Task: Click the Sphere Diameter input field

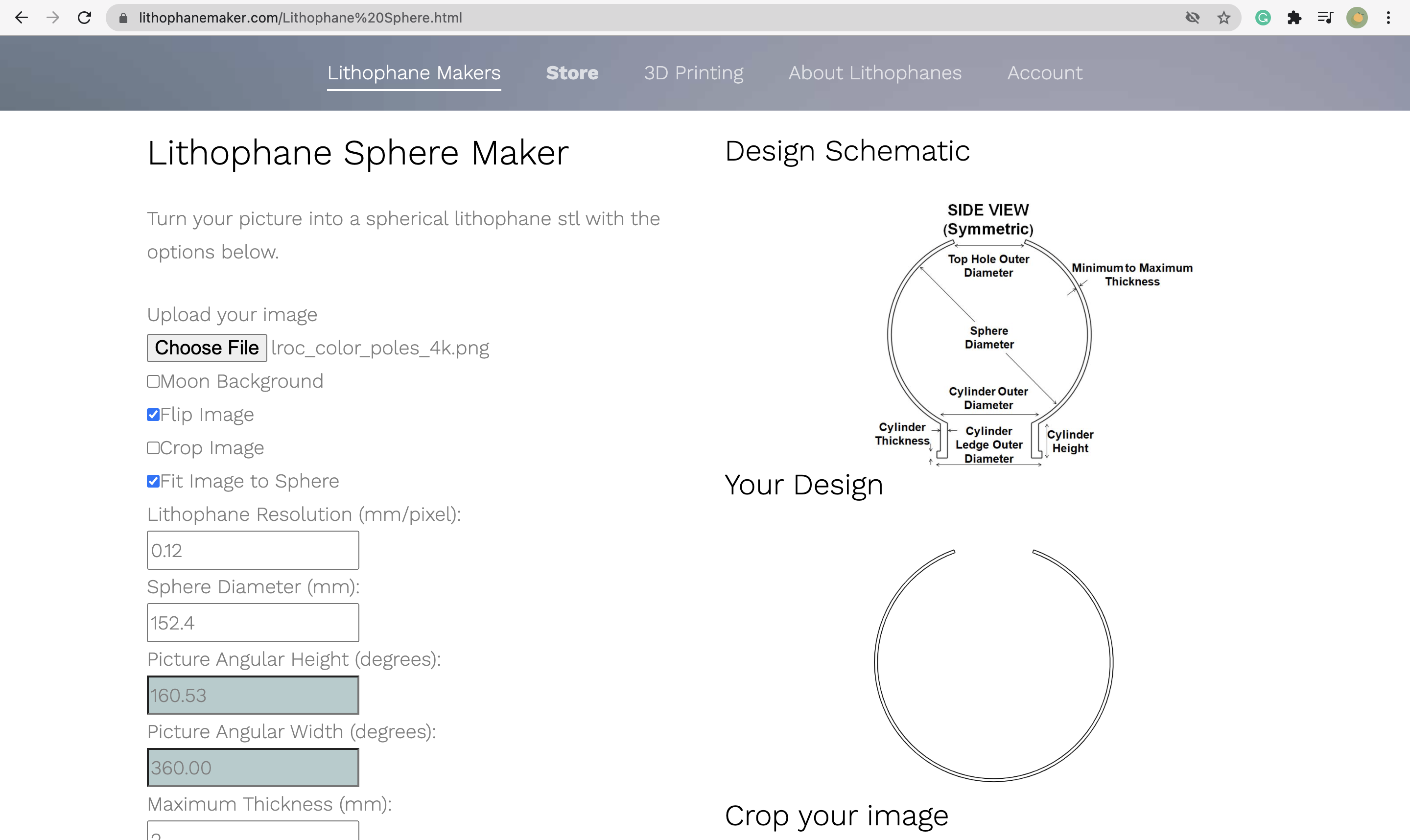Action: pyautogui.click(x=253, y=623)
